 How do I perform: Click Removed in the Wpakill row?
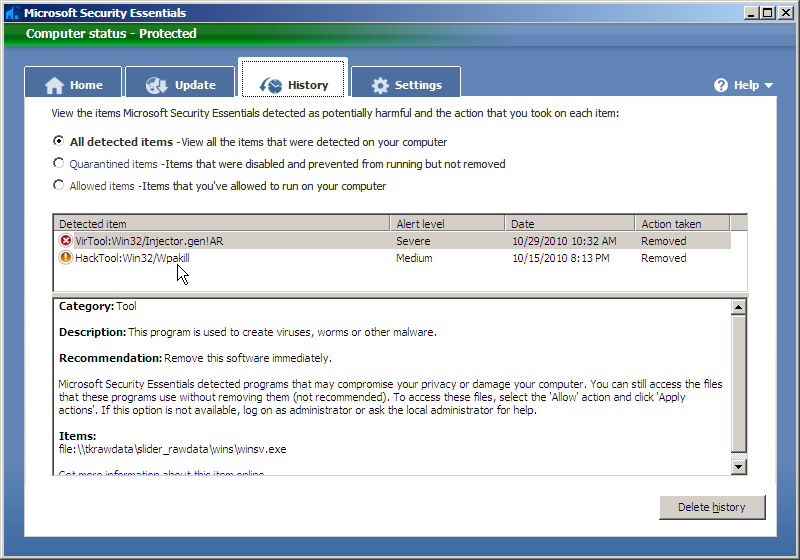click(663, 258)
